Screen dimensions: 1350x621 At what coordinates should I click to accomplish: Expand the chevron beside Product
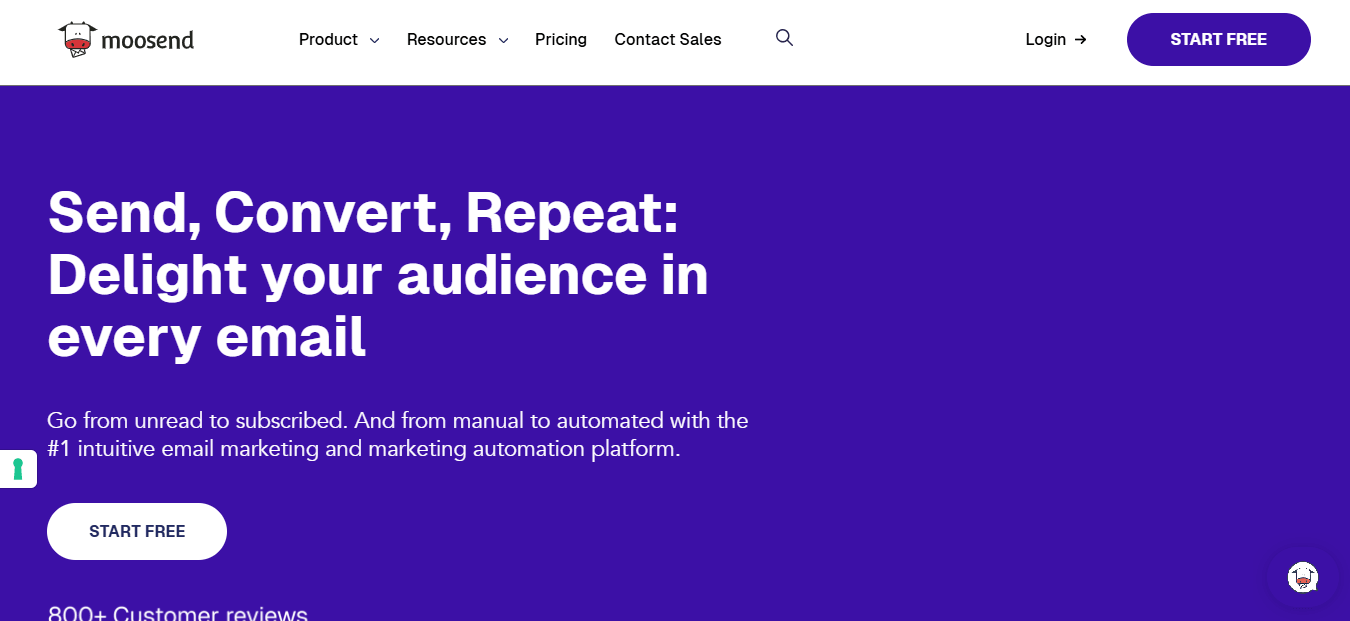pos(374,41)
